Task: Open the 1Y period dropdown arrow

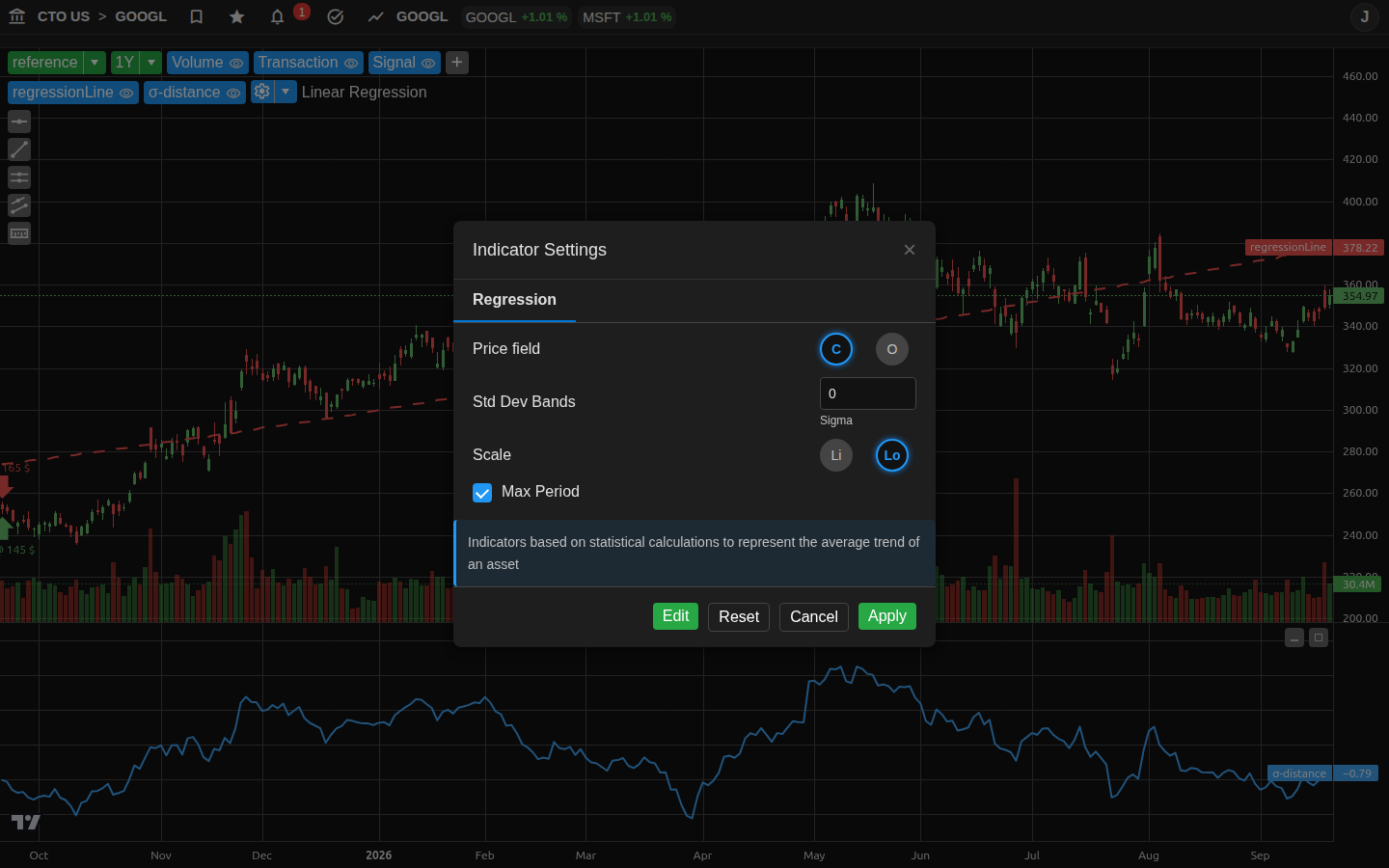Action: [151, 63]
